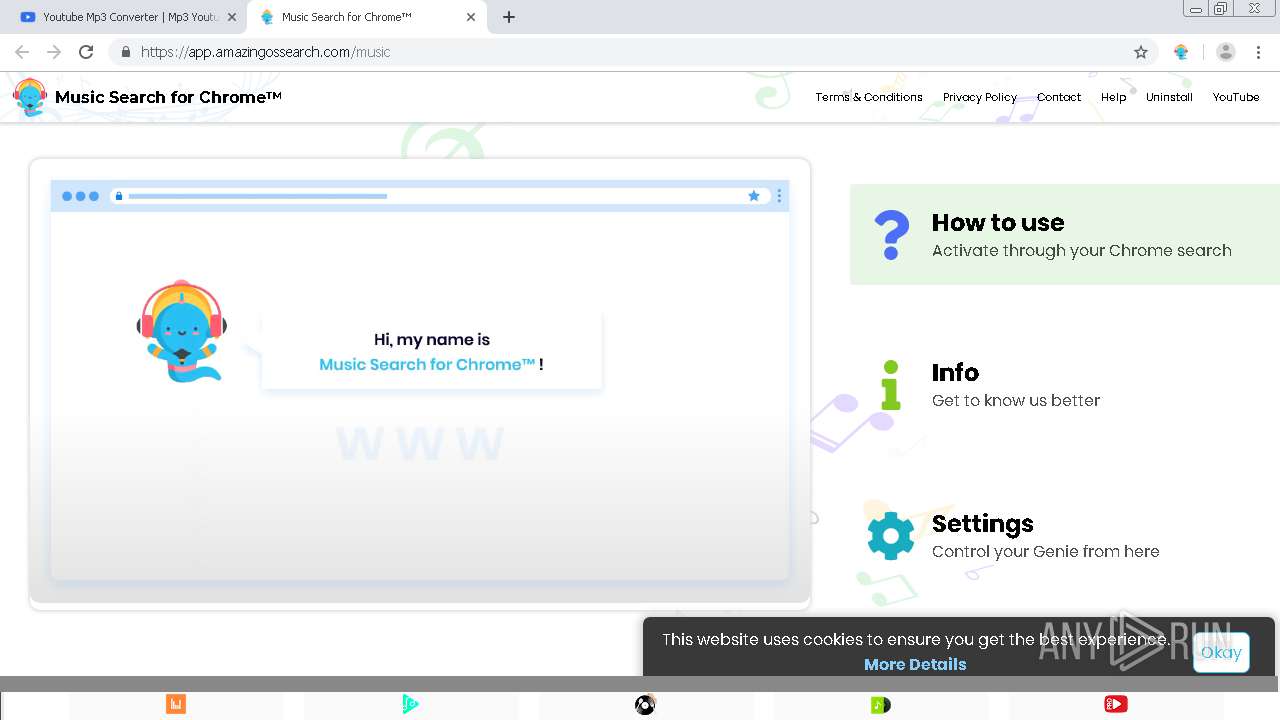The image size is (1280, 720).
Task: Click Get to know us better text
Action: [x=1016, y=401]
